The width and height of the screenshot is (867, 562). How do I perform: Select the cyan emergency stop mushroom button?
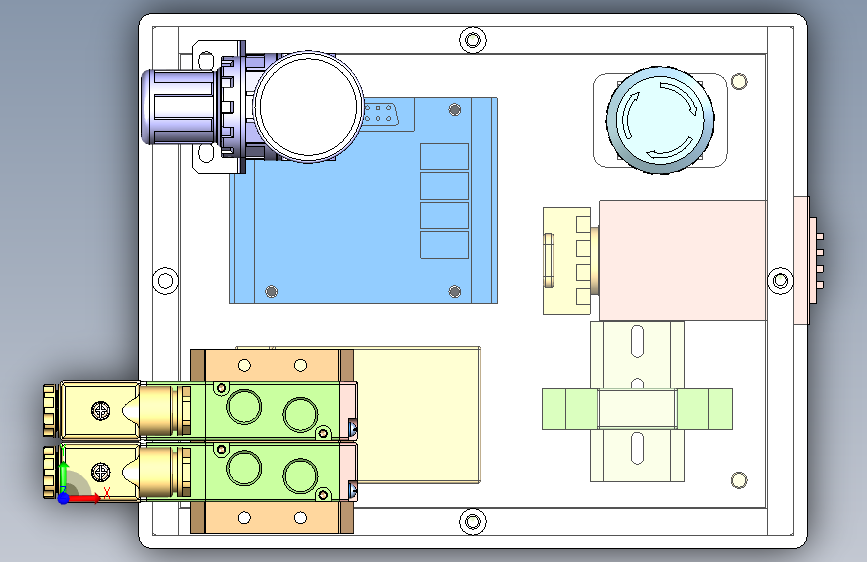660,120
